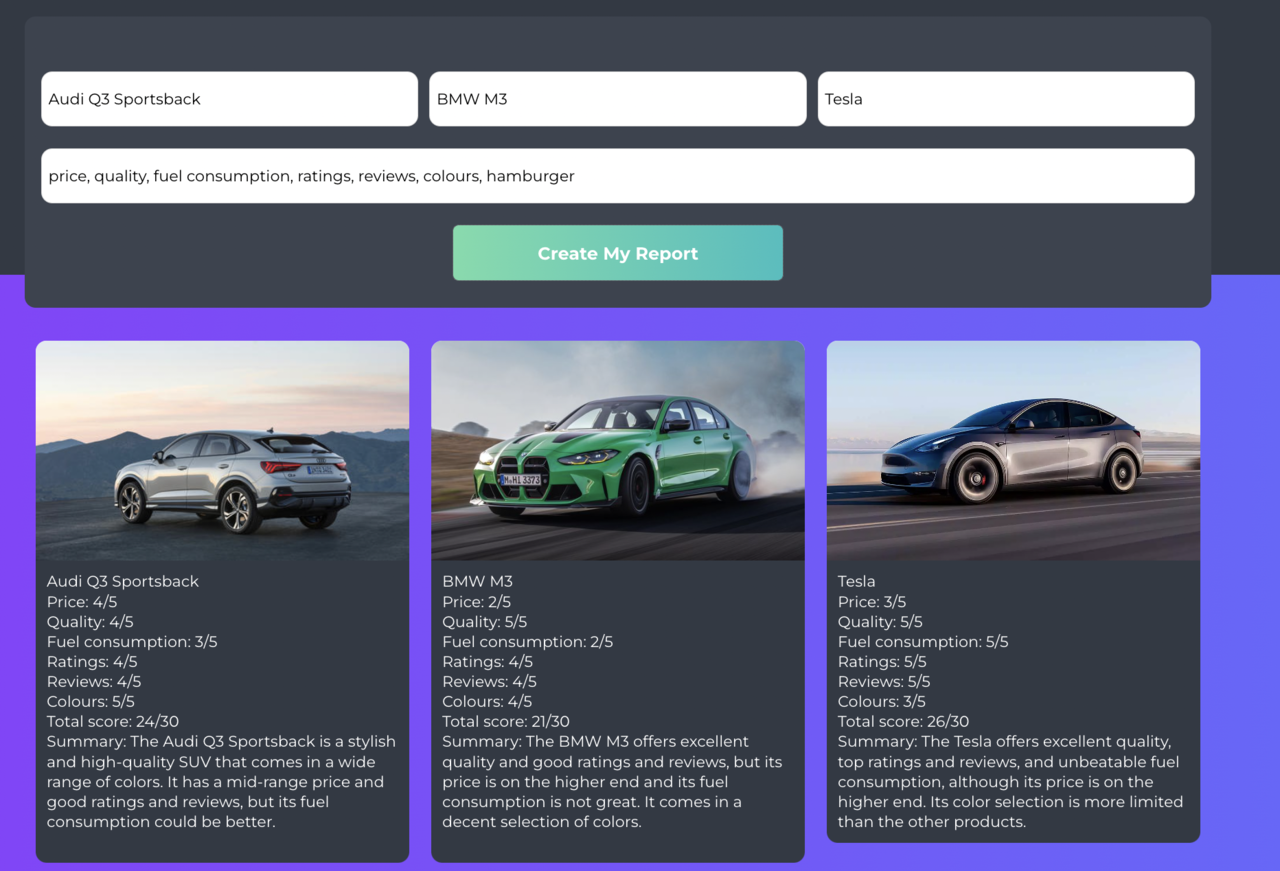
Task: Click the Tesla summary text
Action: (1012, 781)
